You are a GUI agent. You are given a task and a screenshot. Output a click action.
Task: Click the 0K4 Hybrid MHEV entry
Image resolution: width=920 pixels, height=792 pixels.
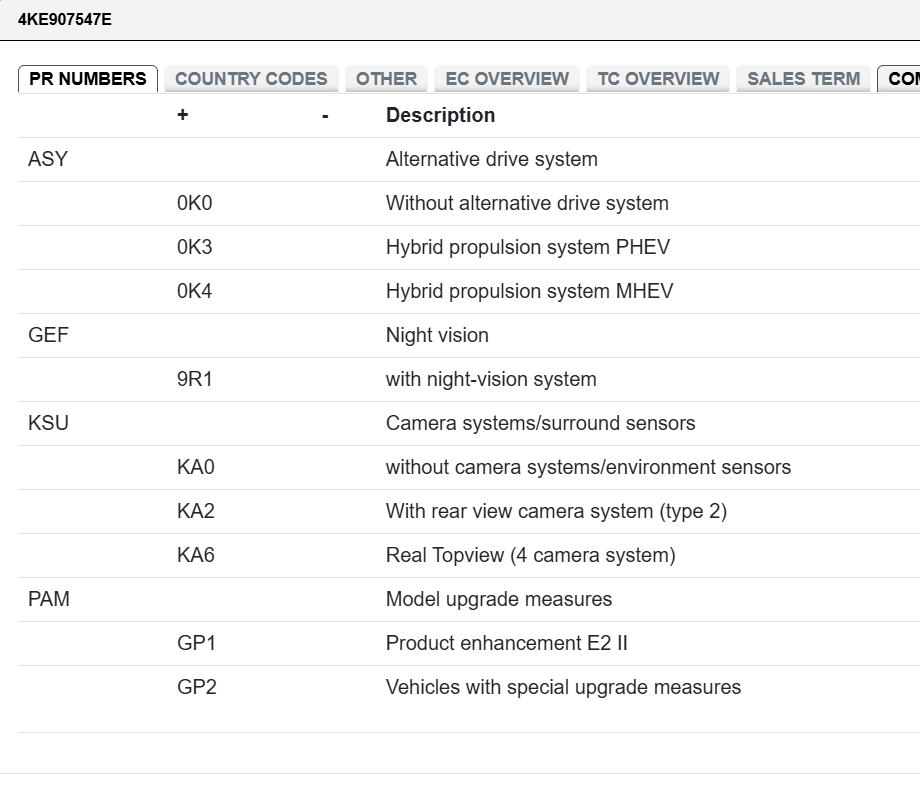coord(469,292)
